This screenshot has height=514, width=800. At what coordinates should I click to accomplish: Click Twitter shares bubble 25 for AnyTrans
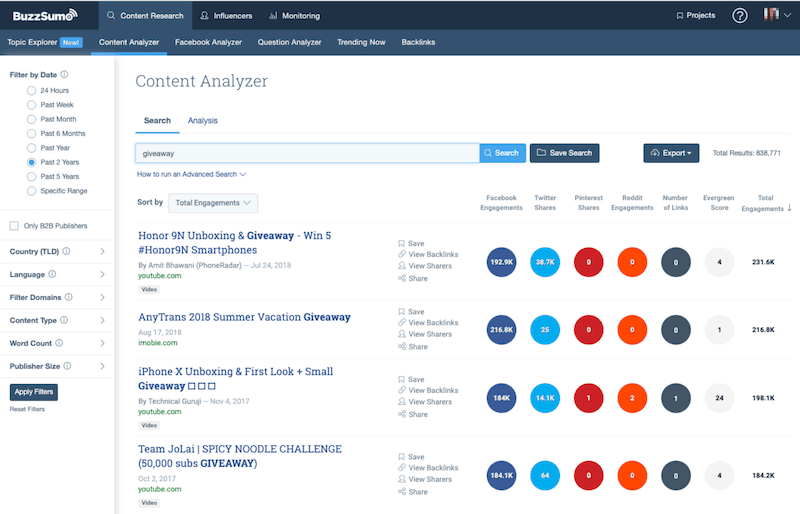[x=545, y=330]
